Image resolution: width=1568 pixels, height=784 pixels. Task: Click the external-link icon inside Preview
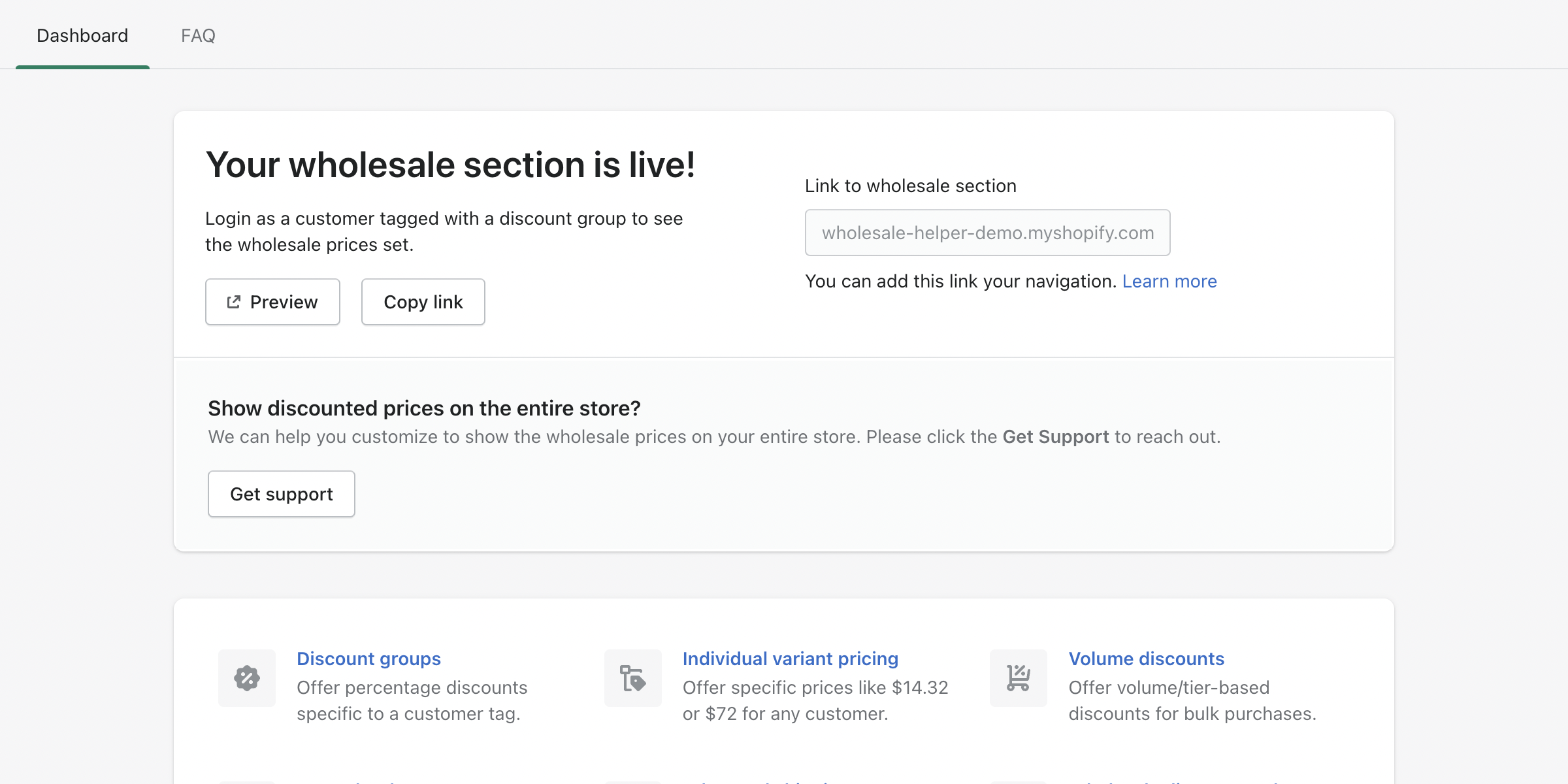[x=233, y=302]
